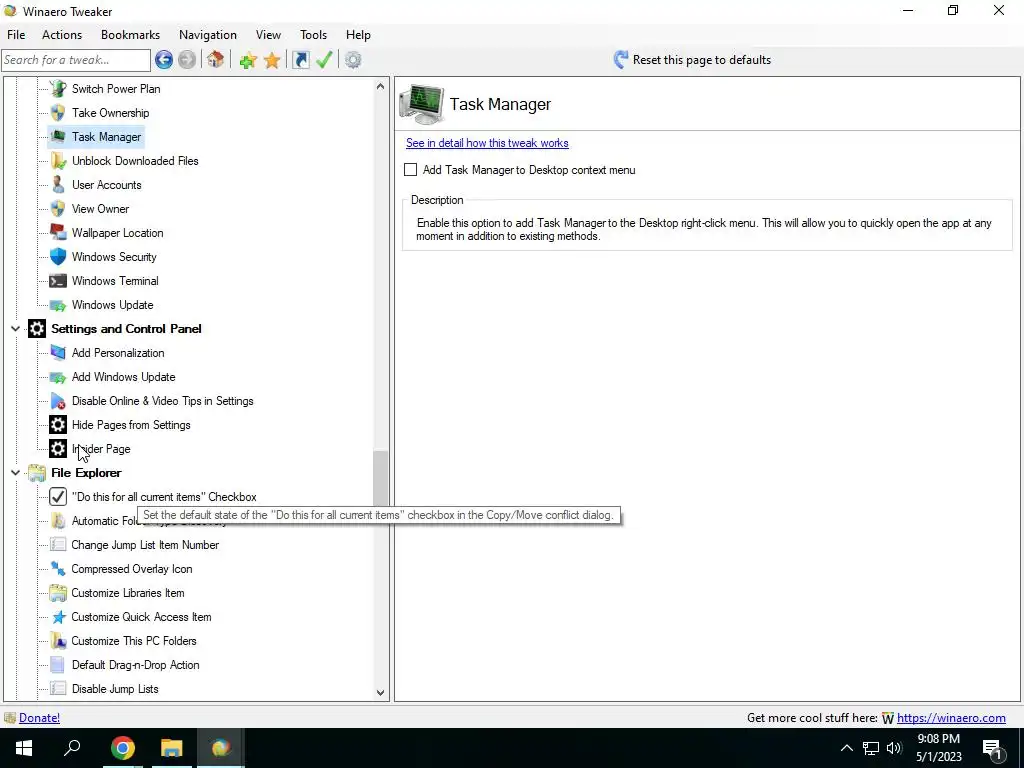The image size is (1024, 768).
Task: Select Disable Jump Lists
Action: point(115,689)
